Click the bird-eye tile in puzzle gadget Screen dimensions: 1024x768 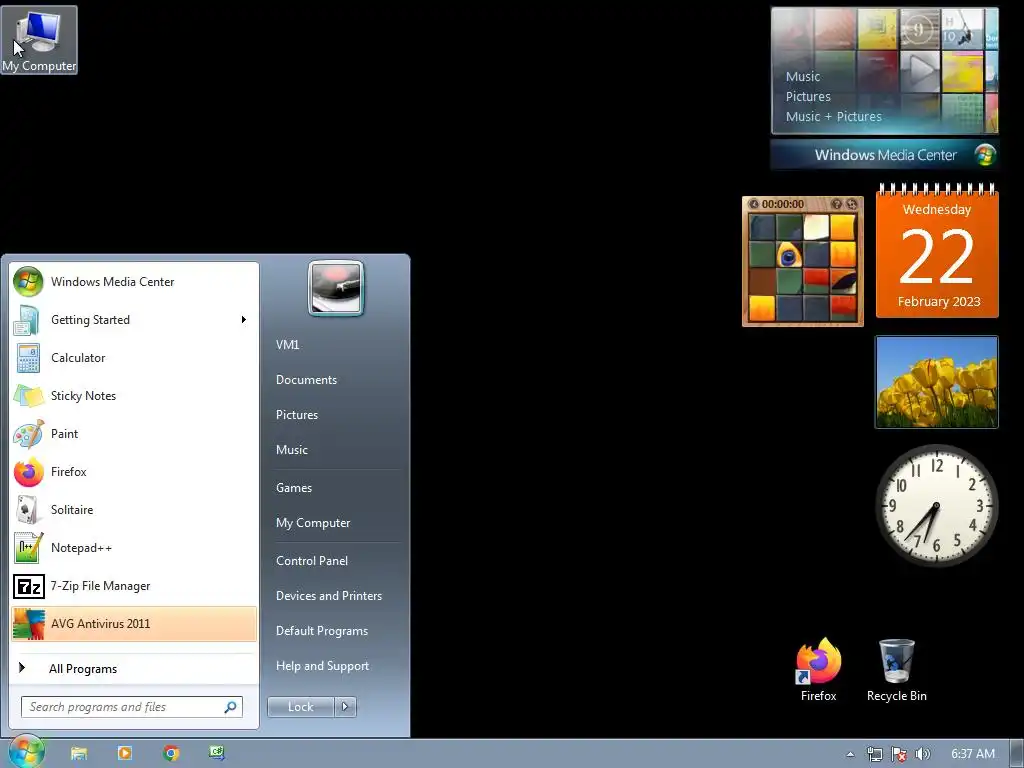(790, 255)
